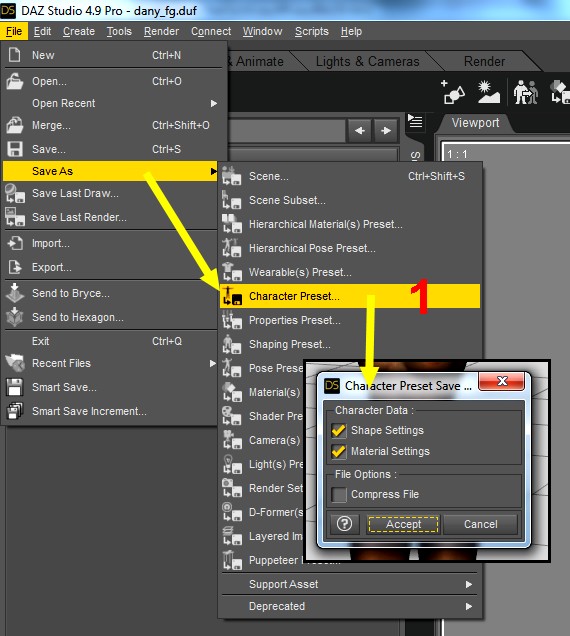Viewport: 570px width, 636px height.
Task: Close the Character Preset Save dialog
Action: (x=501, y=381)
